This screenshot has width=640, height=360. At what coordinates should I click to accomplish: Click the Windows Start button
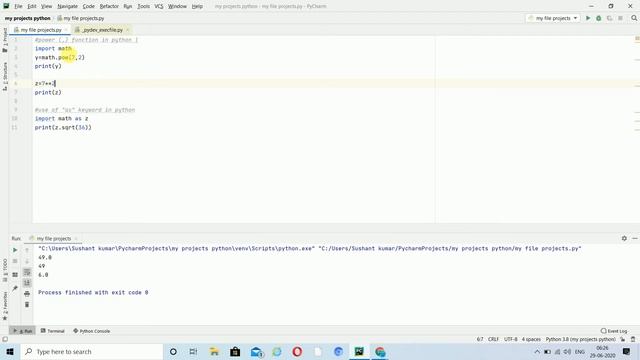[x=10, y=351]
